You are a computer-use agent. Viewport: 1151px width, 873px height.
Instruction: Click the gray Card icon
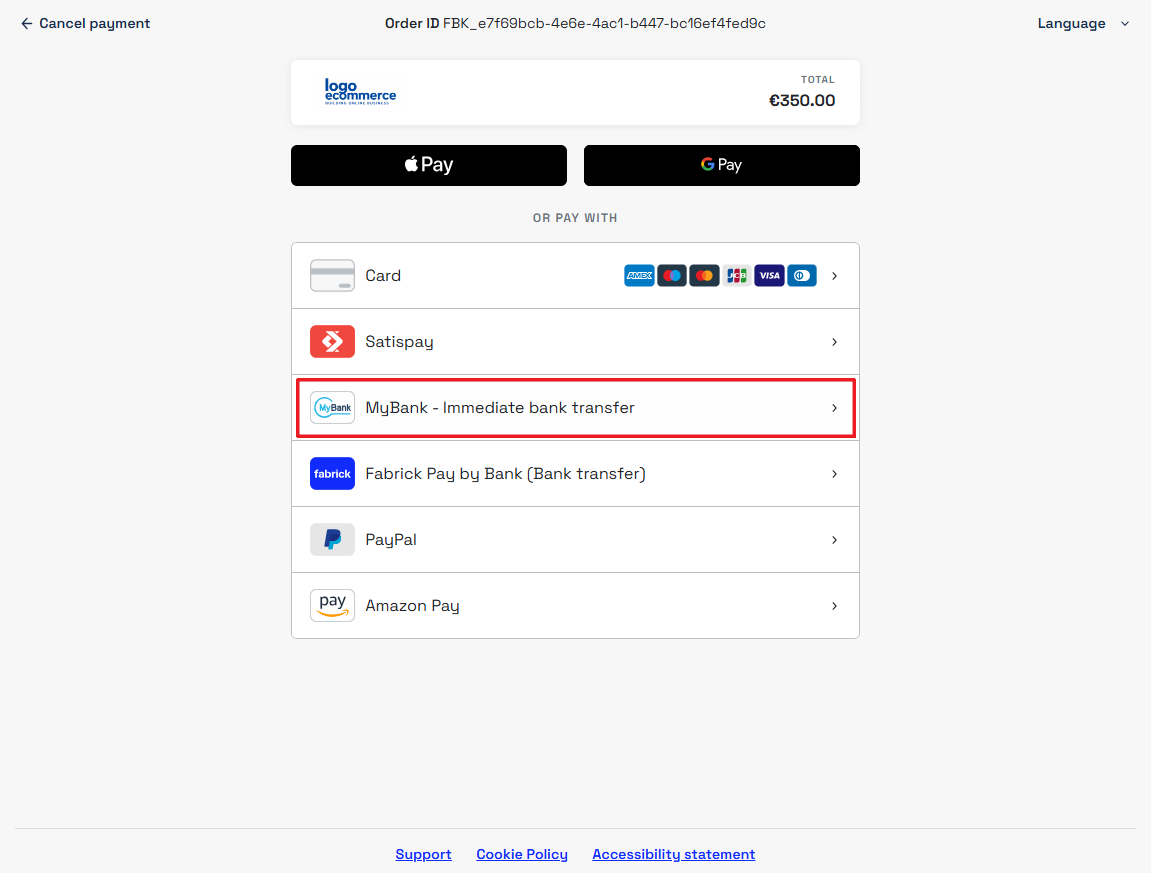click(333, 275)
